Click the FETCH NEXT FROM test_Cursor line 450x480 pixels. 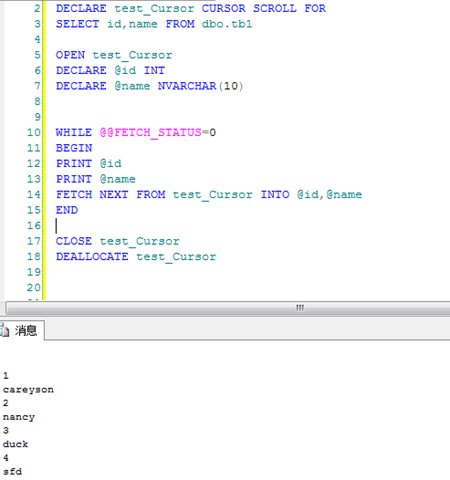(209, 194)
